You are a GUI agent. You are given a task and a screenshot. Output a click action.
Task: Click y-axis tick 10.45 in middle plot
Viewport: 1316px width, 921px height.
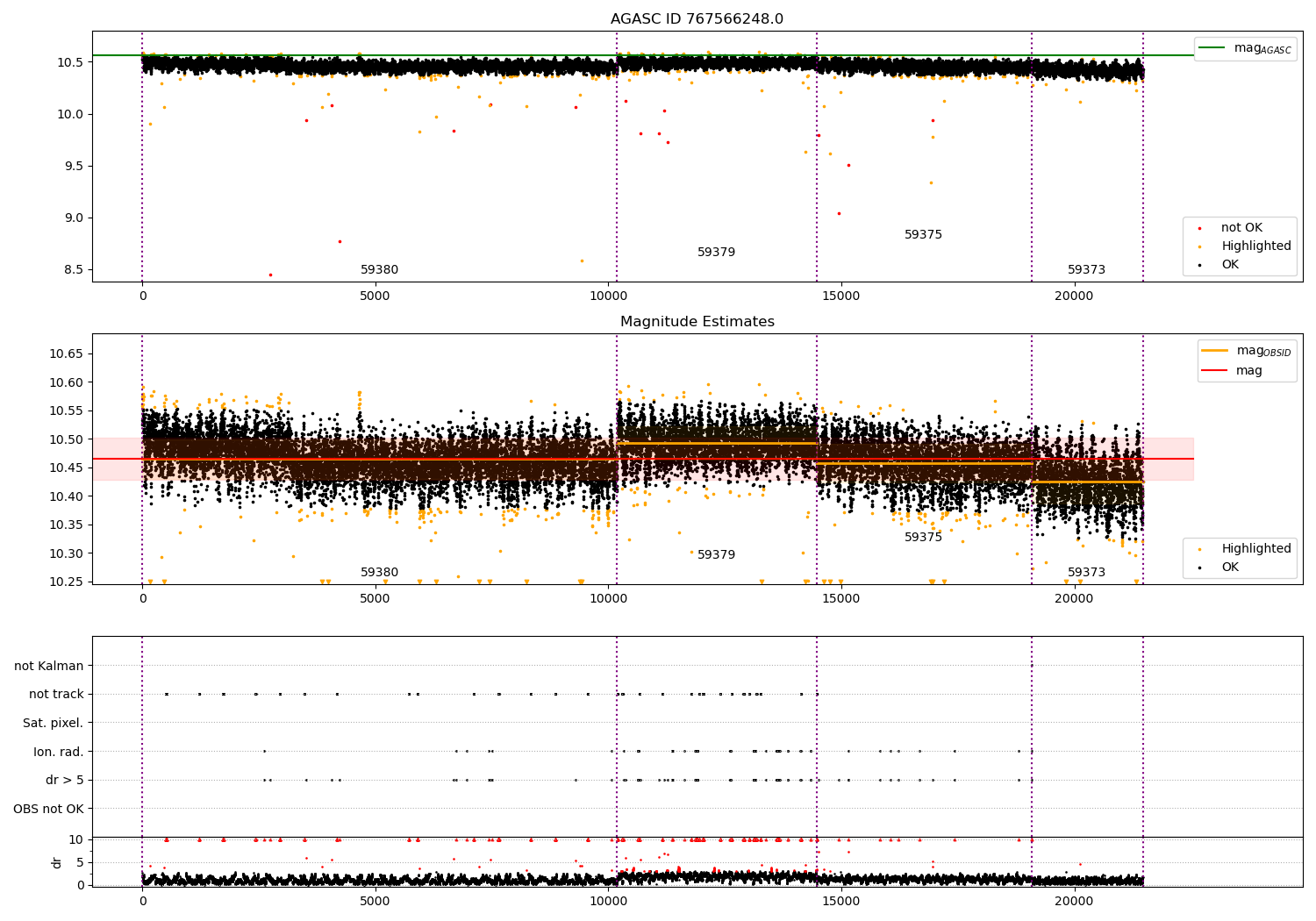67,468
